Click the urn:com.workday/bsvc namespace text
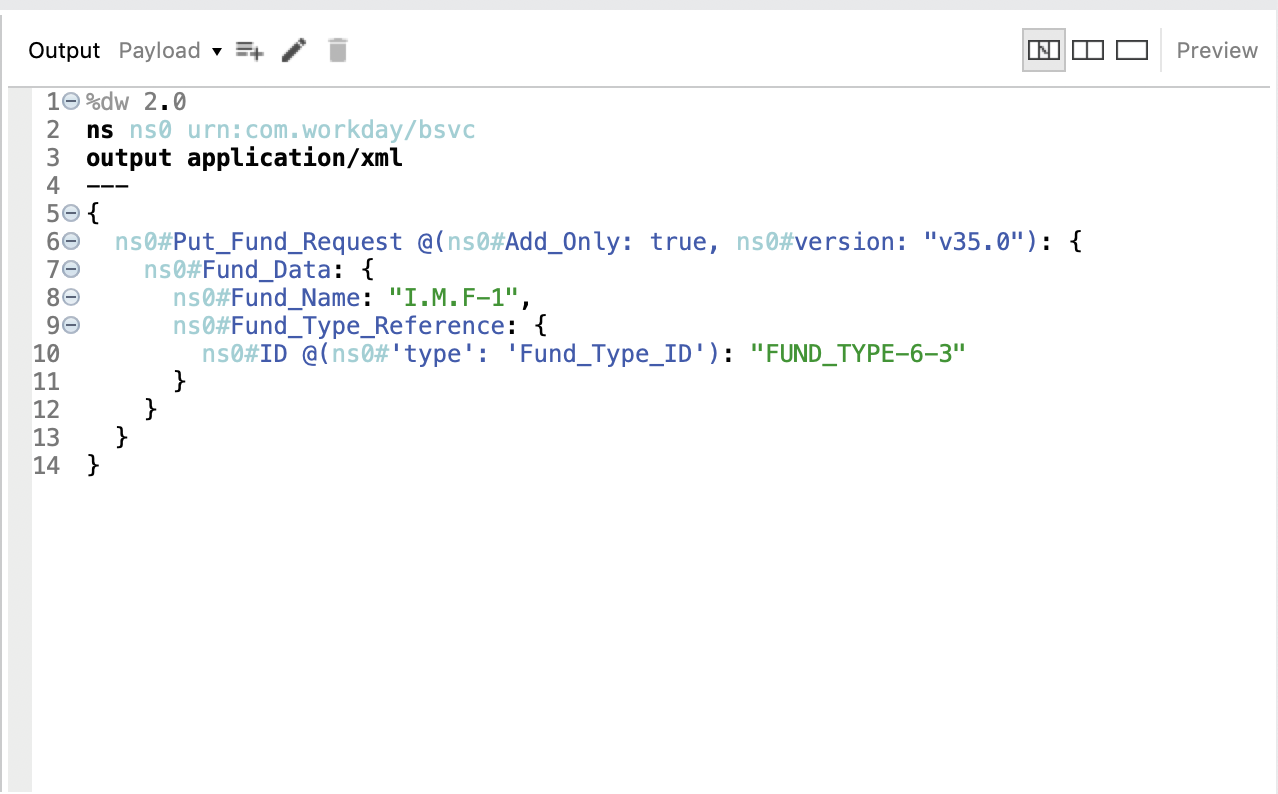The height and width of the screenshot is (794, 1278). [x=330, y=129]
